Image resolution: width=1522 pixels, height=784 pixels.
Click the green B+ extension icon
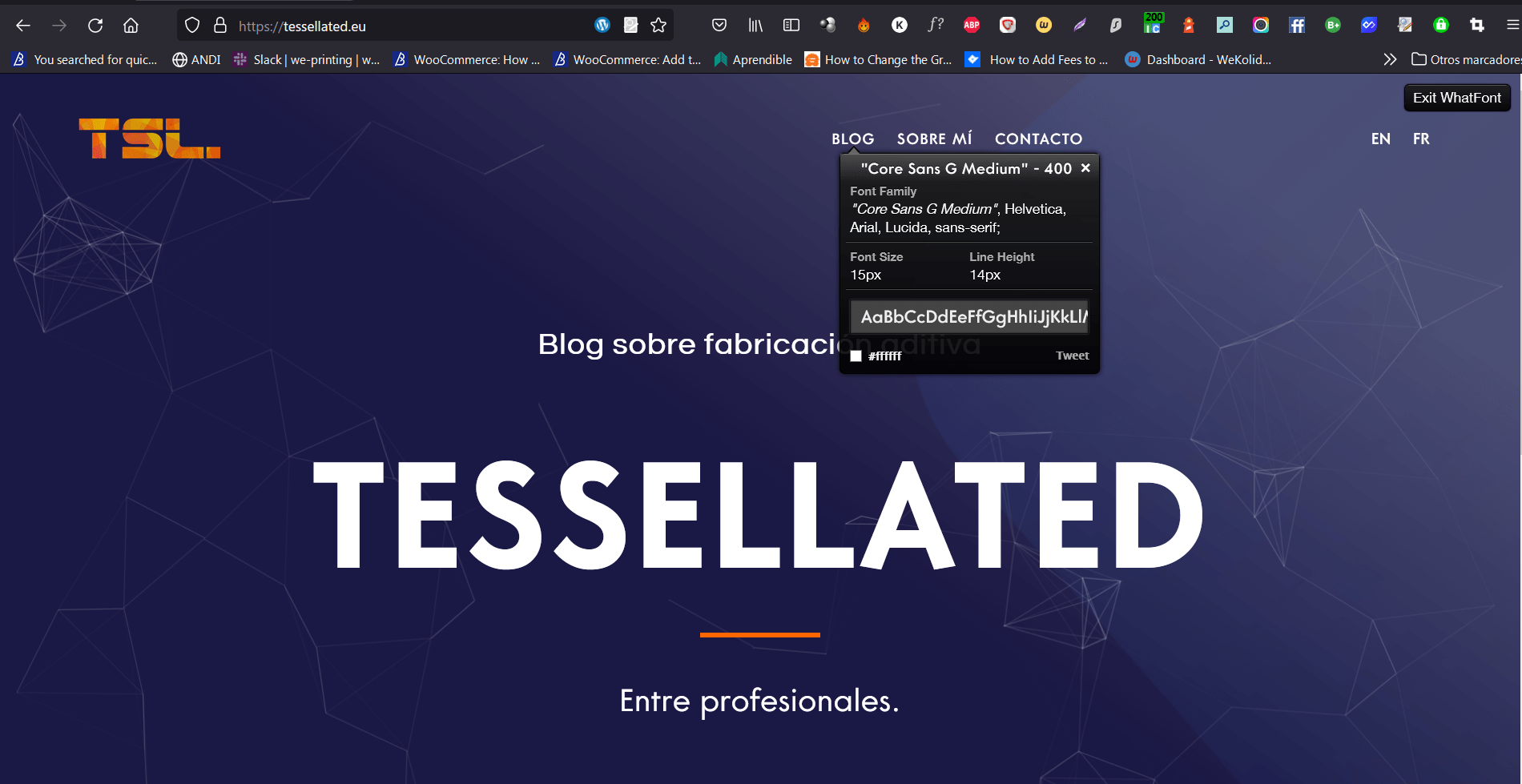point(1333,26)
